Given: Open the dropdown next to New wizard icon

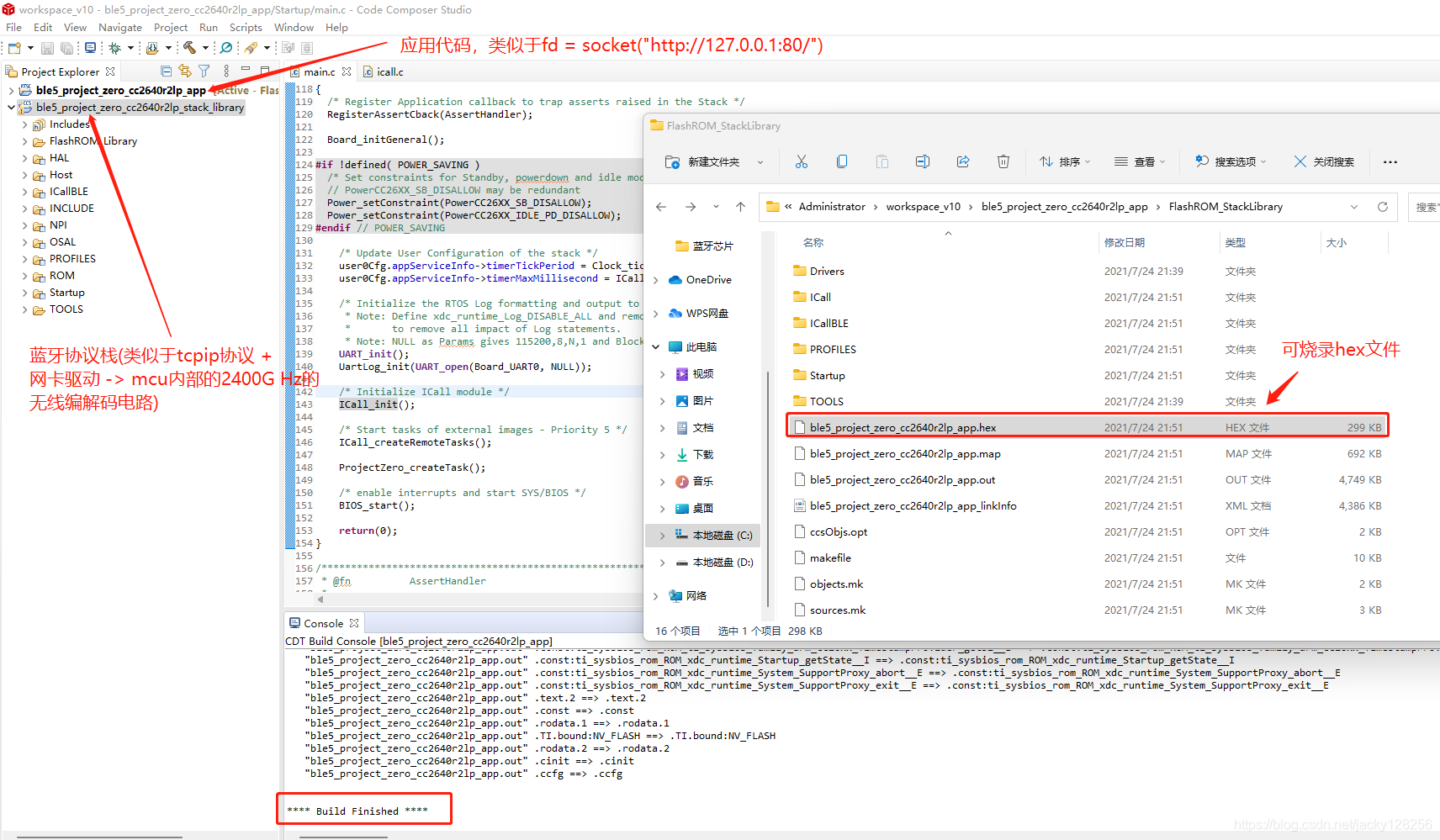Looking at the screenshot, I should (x=30, y=48).
